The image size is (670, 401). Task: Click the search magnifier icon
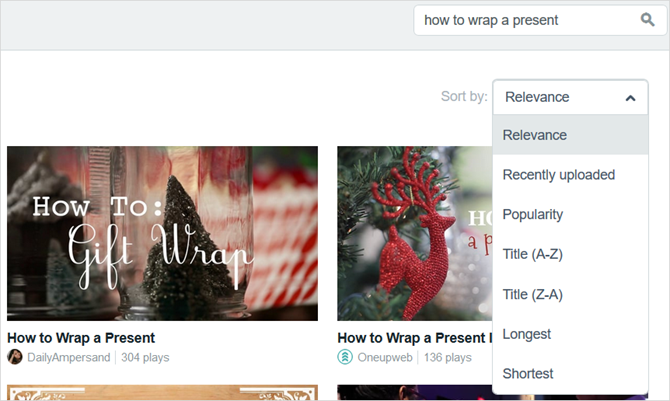tap(647, 20)
